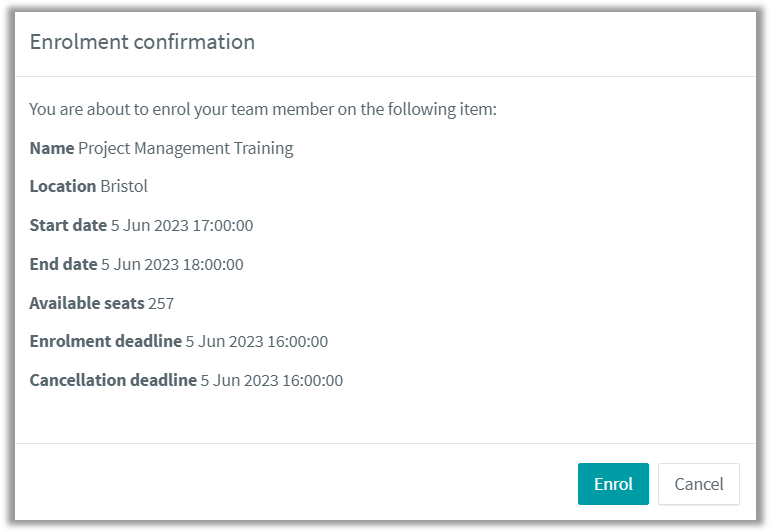This screenshot has height=532, width=771.
Task: Click the bold Location label
Action: pyautogui.click(x=63, y=186)
